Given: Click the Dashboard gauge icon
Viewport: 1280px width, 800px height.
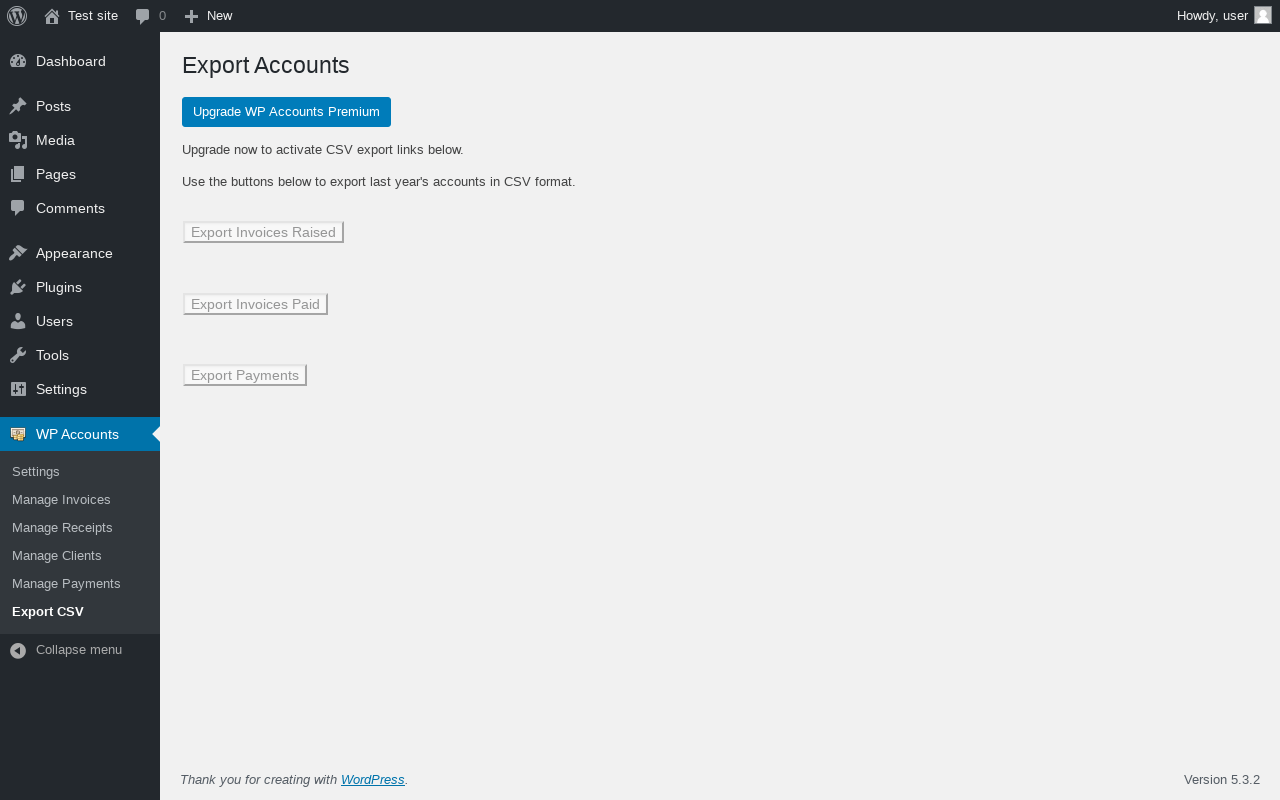Looking at the screenshot, I should tap(18, 61).
